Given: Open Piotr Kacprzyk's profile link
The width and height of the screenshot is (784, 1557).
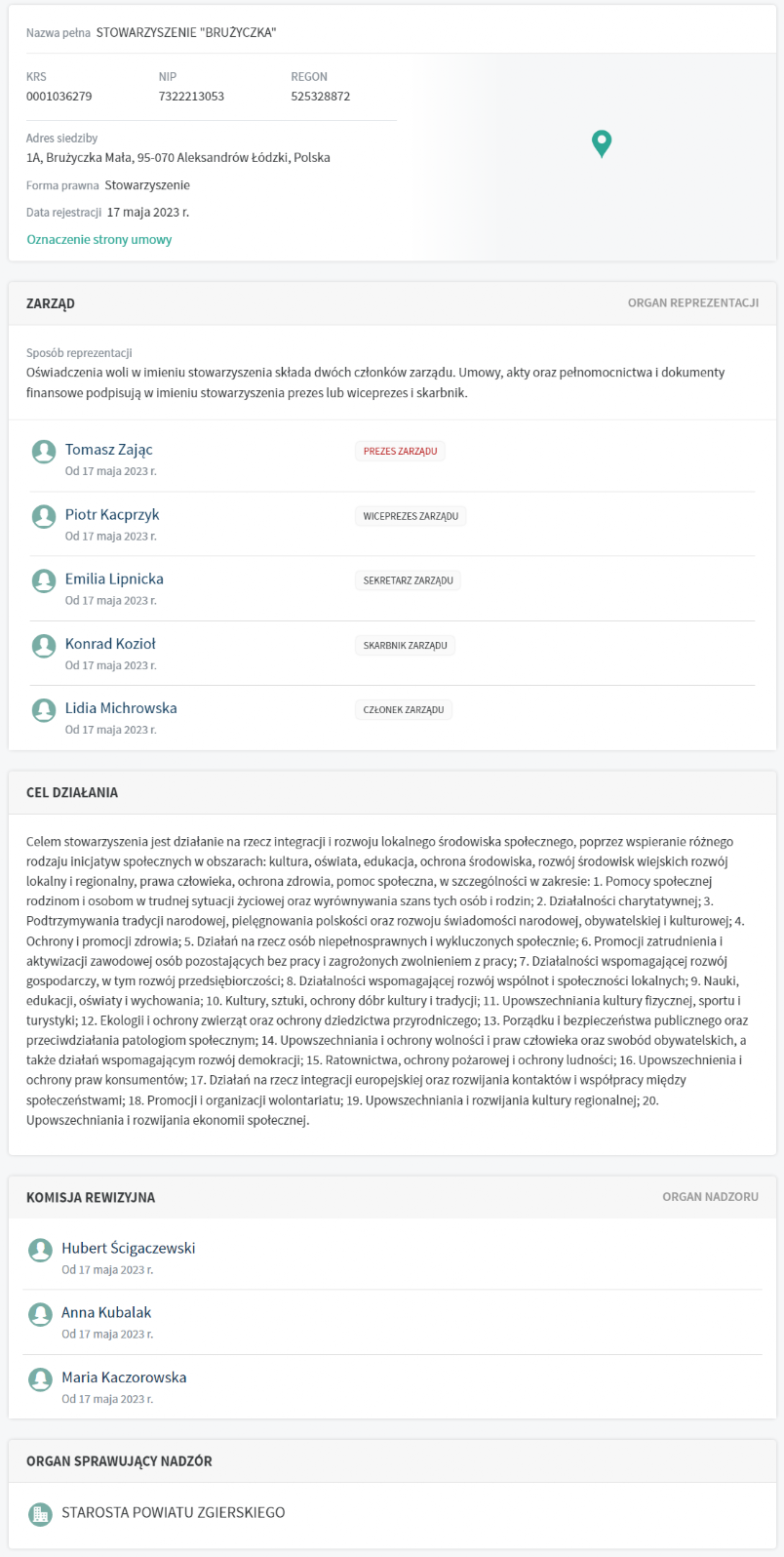Looking at the screenshot, I should [x=112, y=514].
